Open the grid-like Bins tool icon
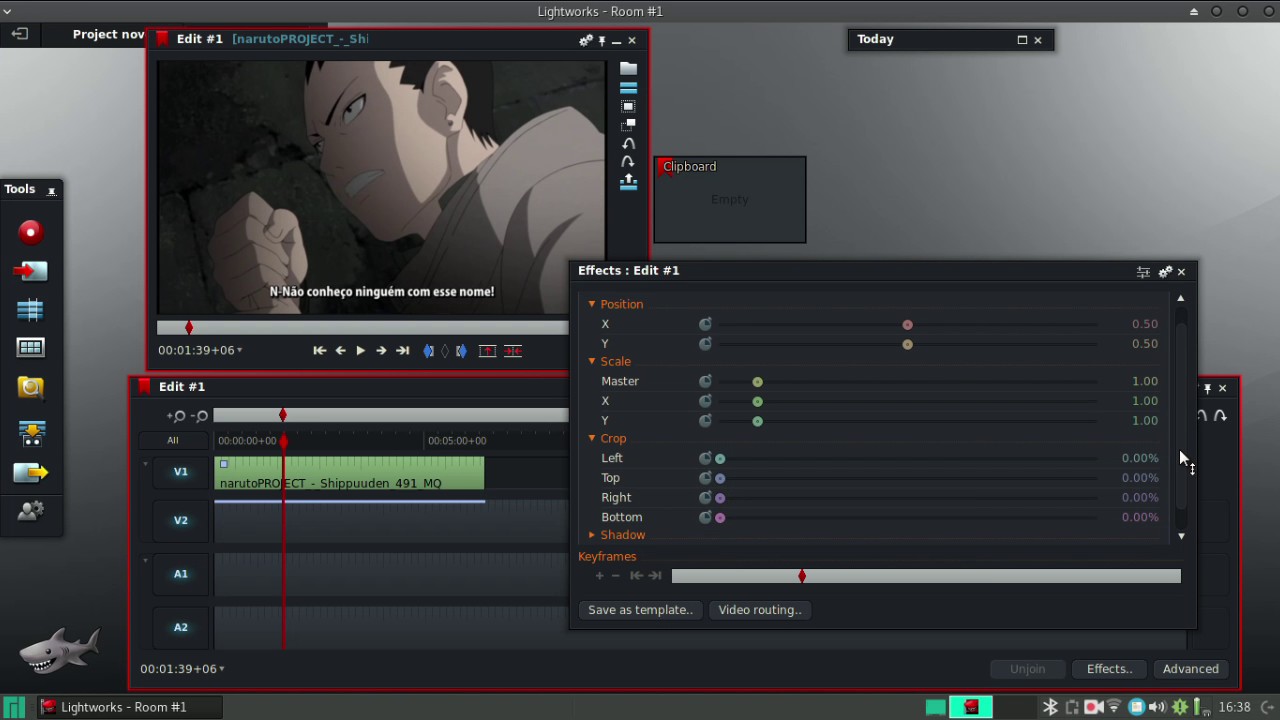This screenshot has width=1280, height=720. (x=30, y=348)
